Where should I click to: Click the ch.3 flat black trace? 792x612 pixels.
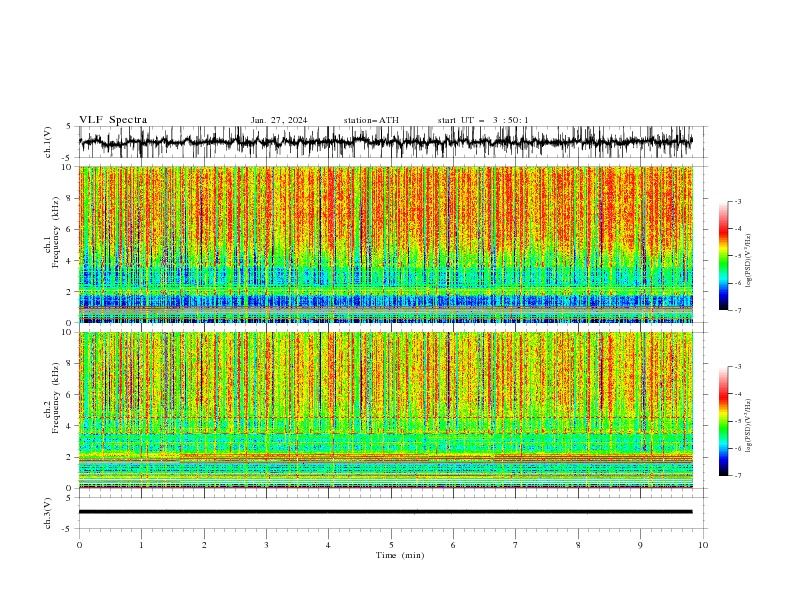click(386, 512)
